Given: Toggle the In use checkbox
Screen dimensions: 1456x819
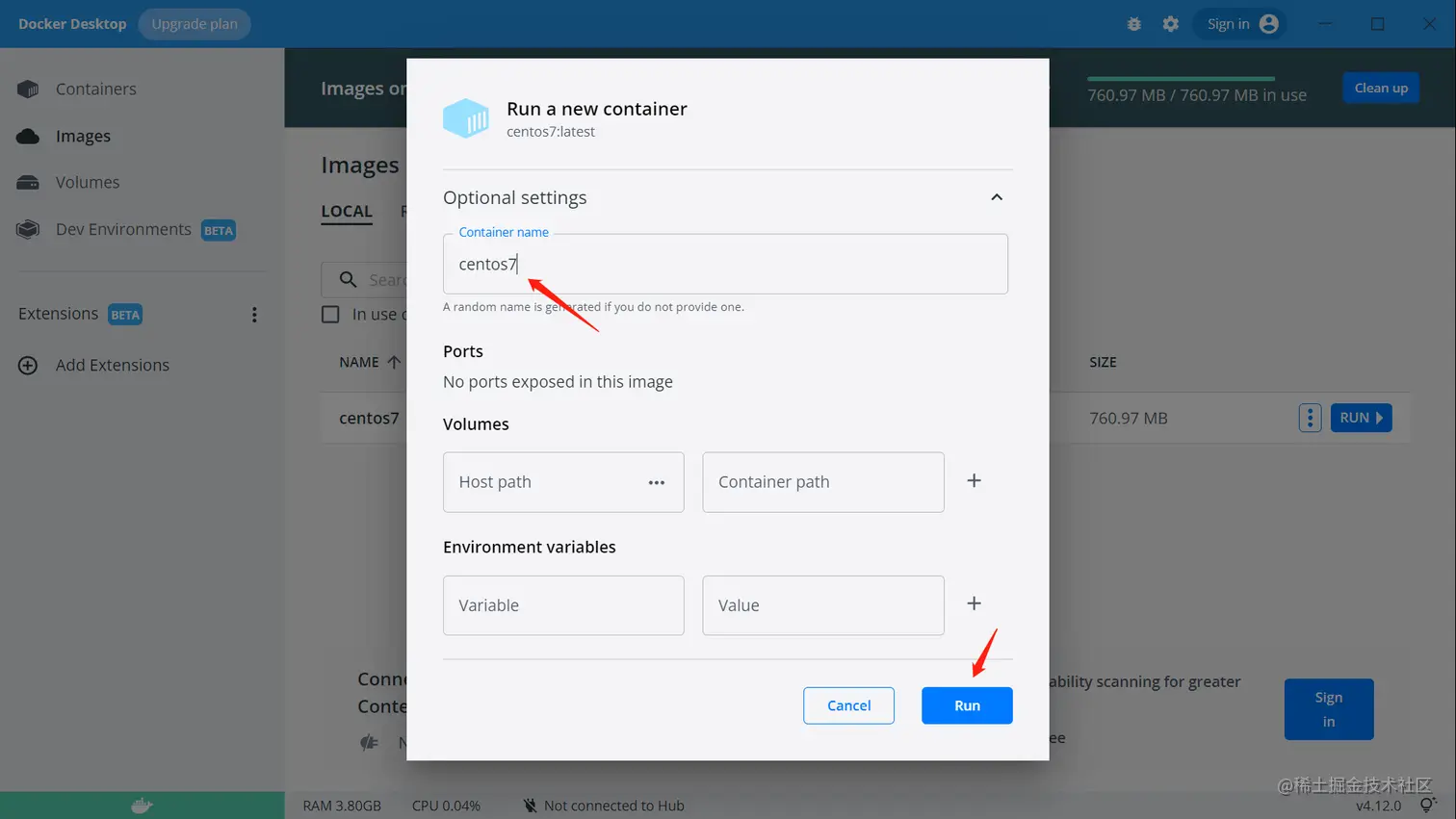Looking at the screenshot, I should coord(330,315).
